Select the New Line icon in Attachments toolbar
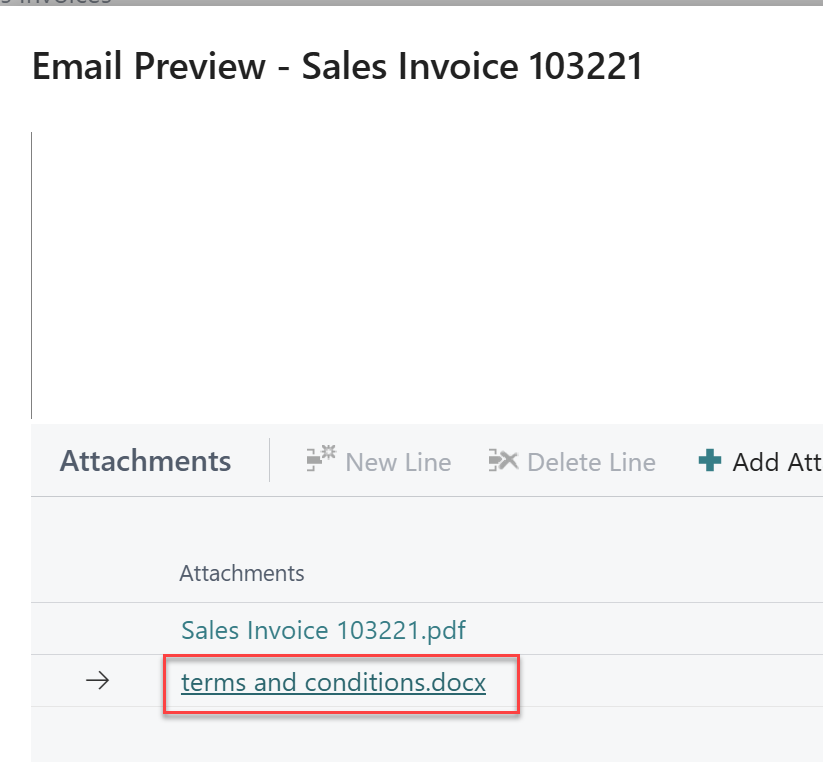This screenshot has width=823, height=762. click(x=322, y=460)
